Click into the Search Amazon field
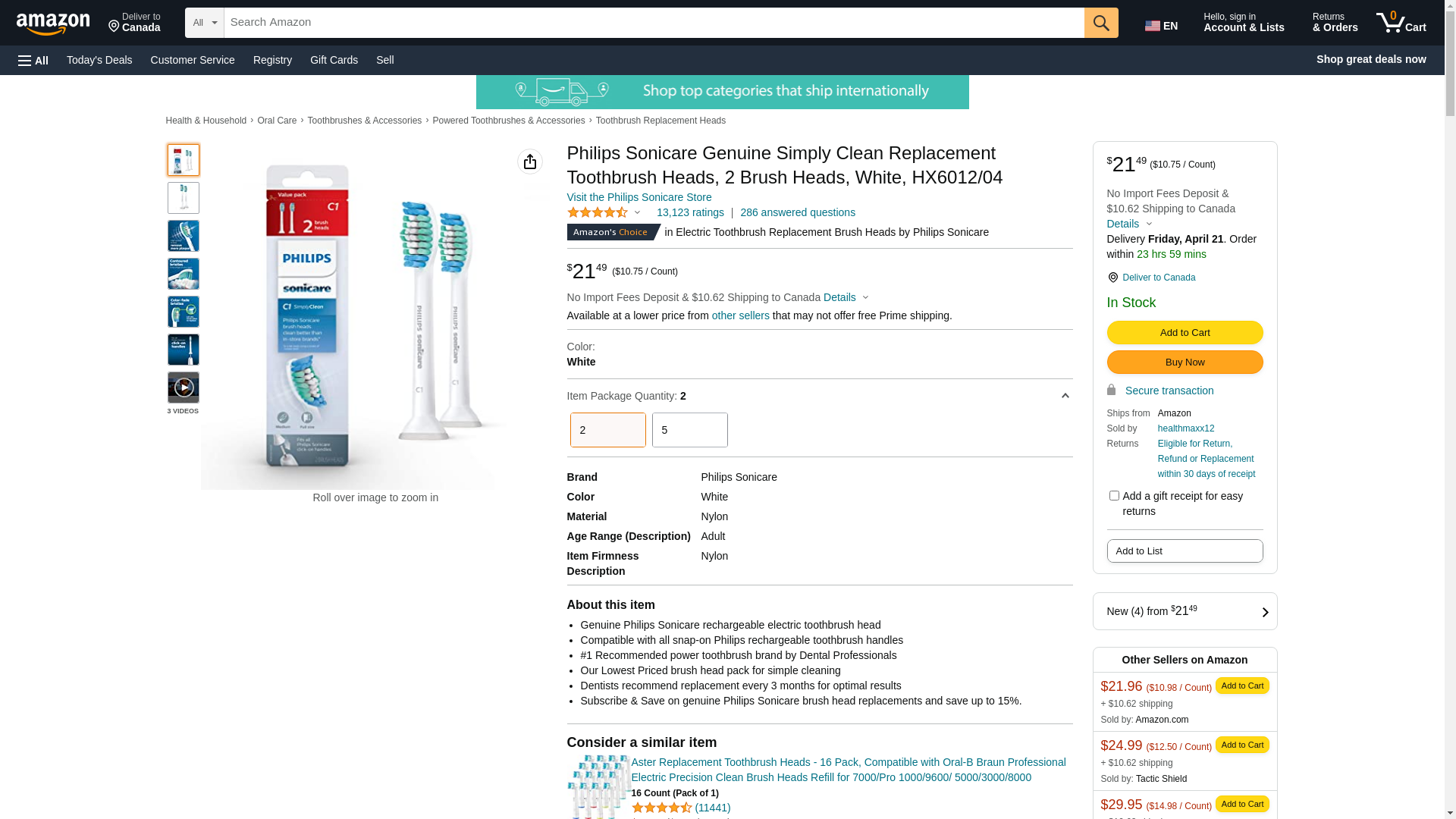Screen dimensions: 1456x819 pos(653,23)
